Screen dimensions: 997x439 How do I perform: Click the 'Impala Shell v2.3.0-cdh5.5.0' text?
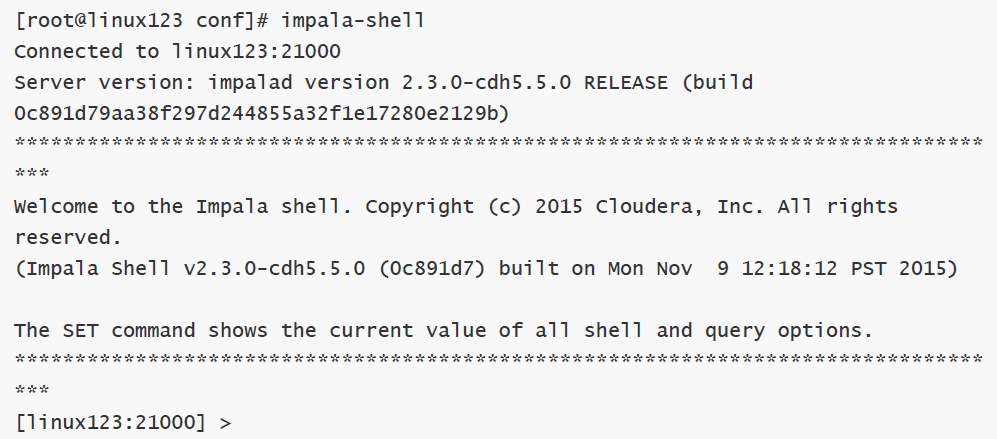194,268
